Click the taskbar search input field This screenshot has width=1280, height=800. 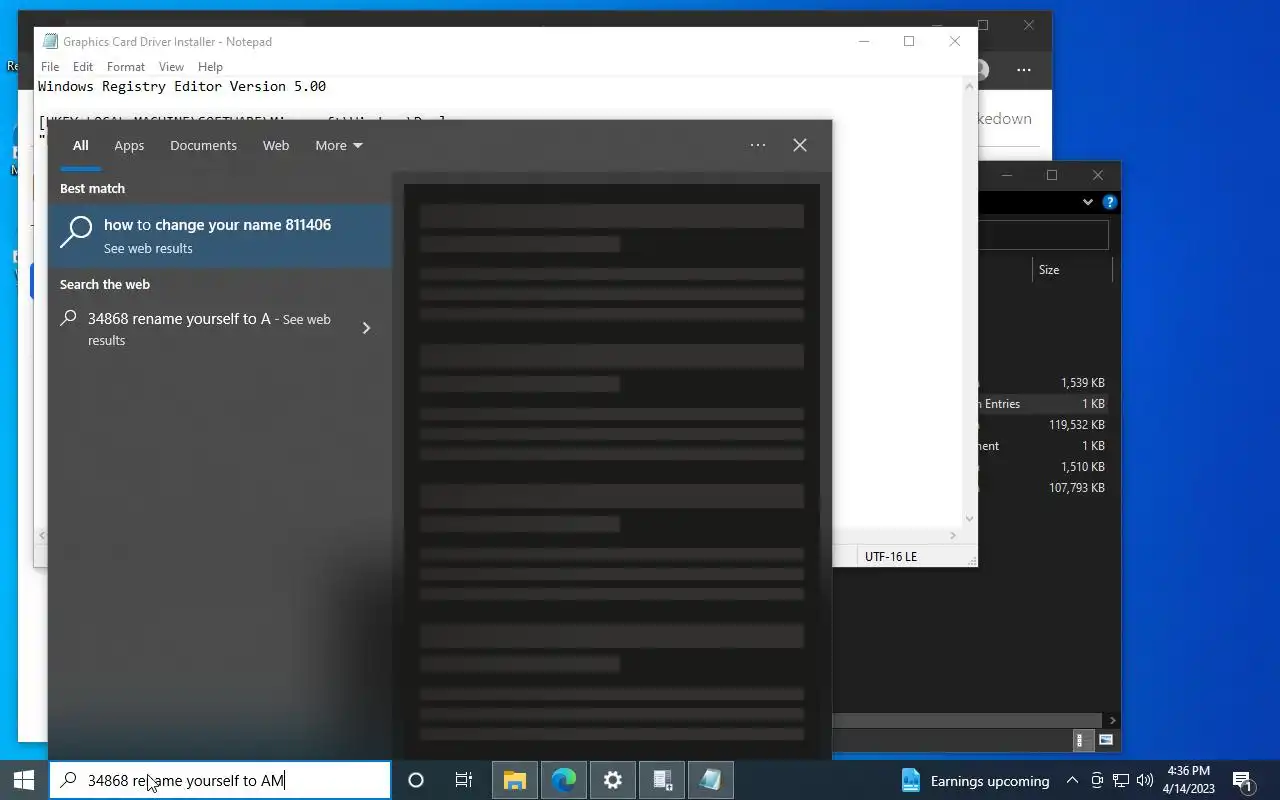220,780
